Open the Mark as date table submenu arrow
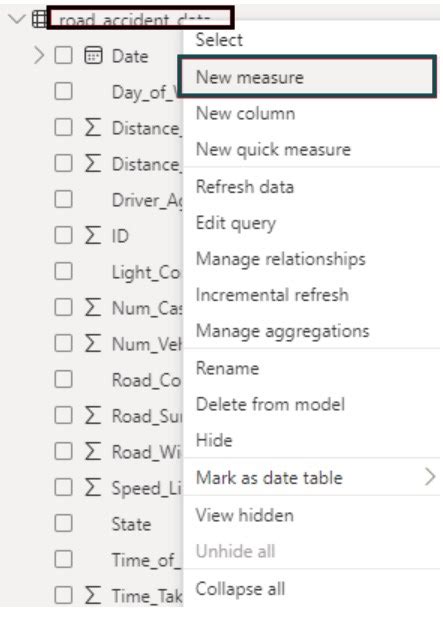443x636 pixels. [430, 477]
